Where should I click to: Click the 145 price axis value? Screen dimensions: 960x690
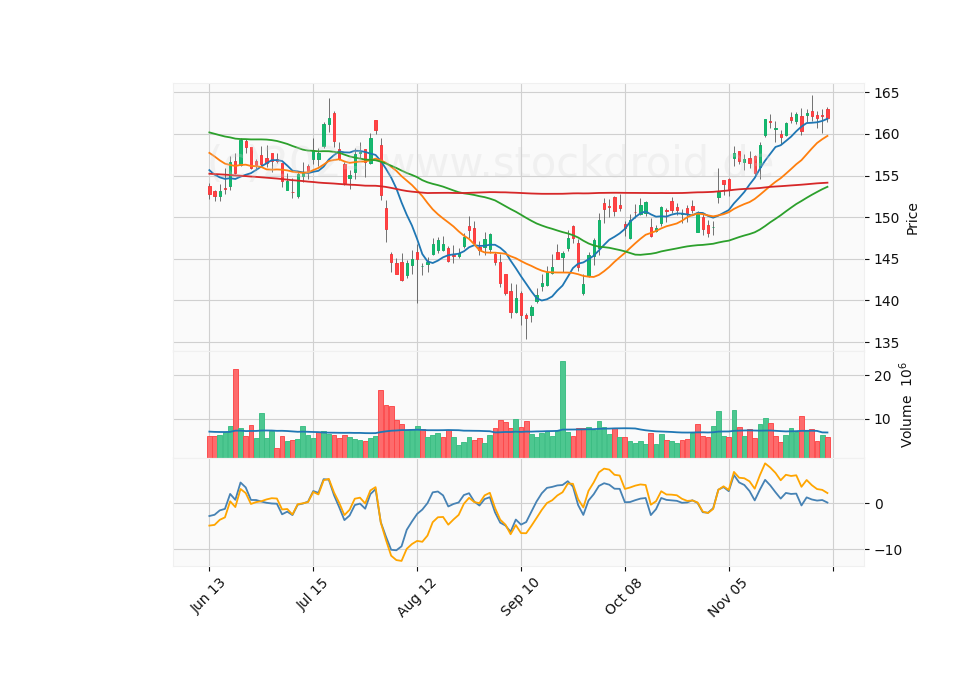tap(887, 260)
